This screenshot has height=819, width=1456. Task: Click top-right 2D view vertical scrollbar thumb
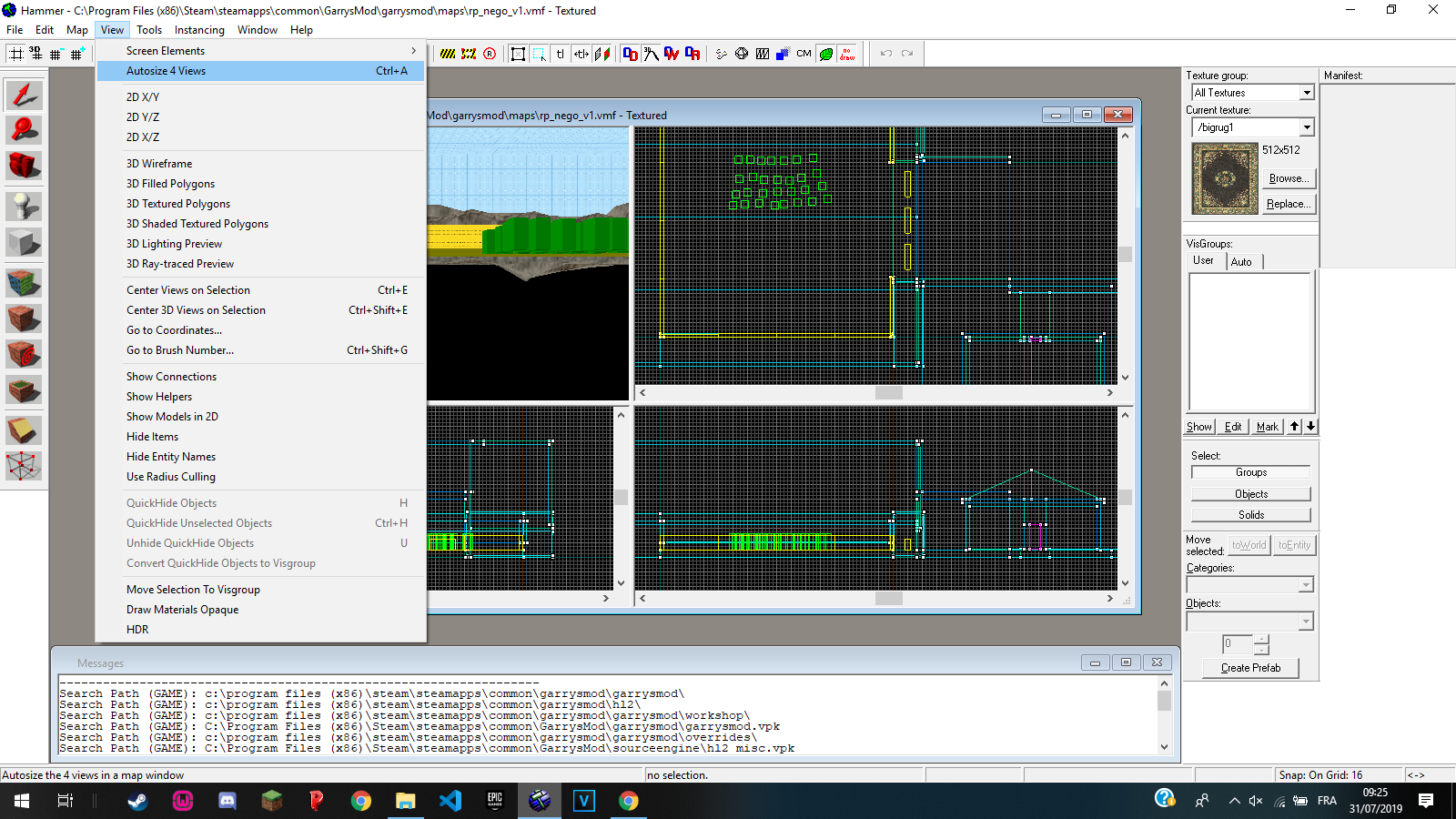(1126, 255)
